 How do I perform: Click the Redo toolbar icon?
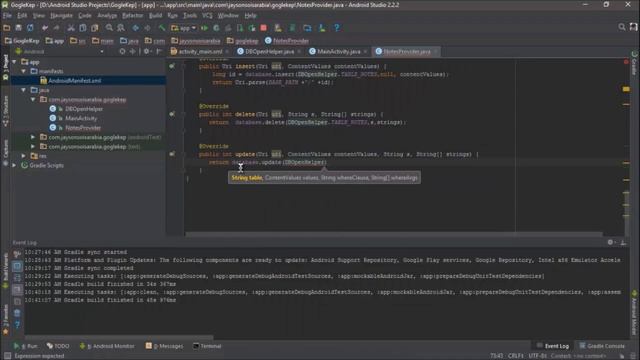pyautogui.click(x=56, y=28)
